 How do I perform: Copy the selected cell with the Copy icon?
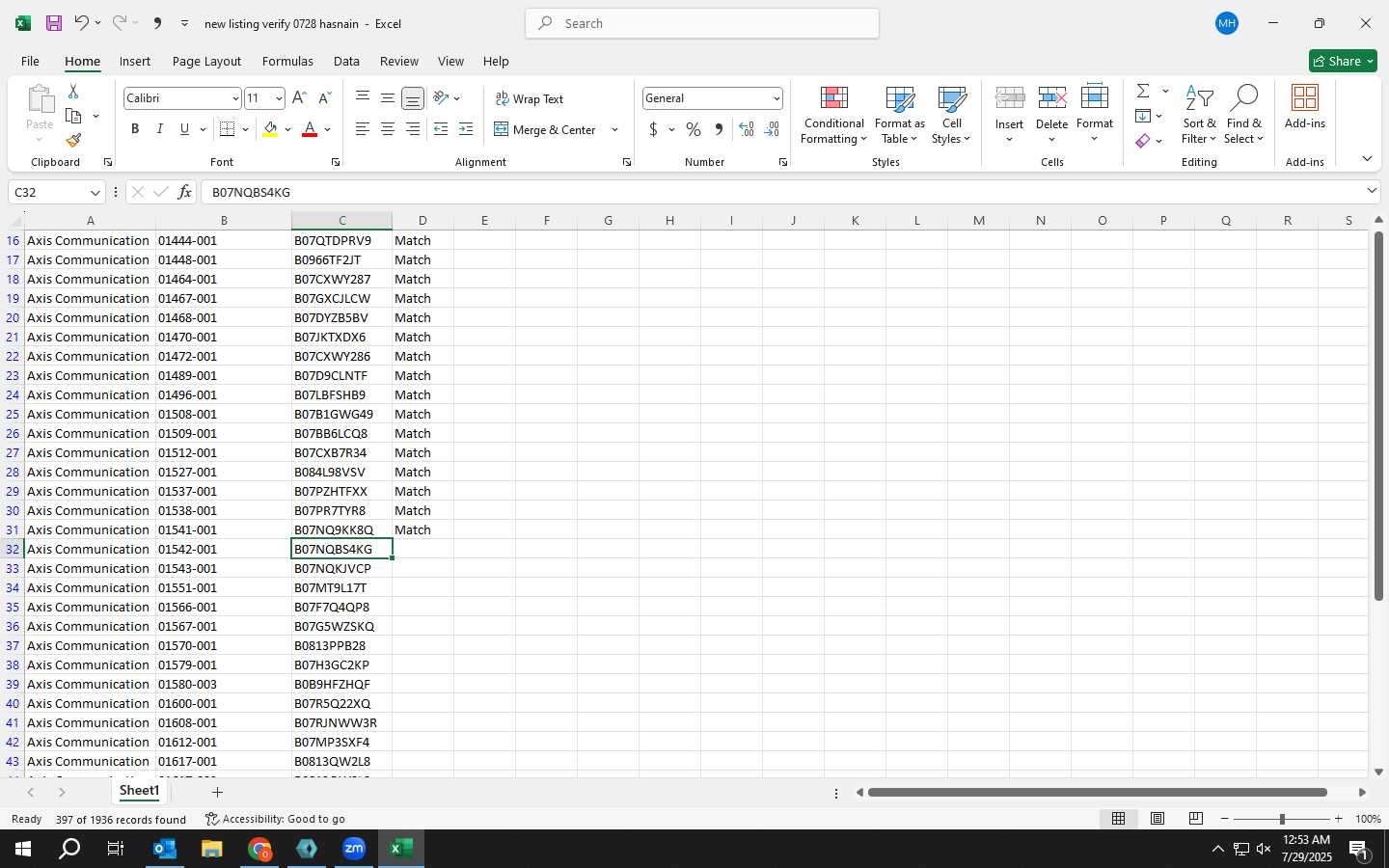(73, 116)
